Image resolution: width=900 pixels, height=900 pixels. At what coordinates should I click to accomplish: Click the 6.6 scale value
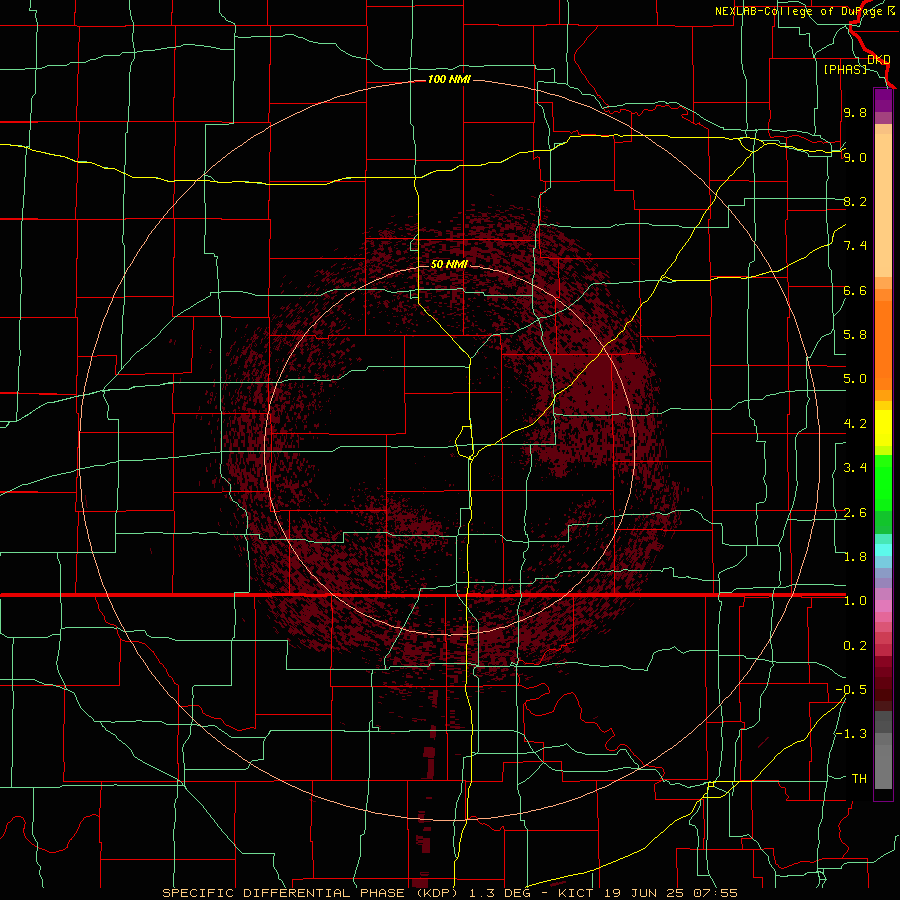[855, 290]
